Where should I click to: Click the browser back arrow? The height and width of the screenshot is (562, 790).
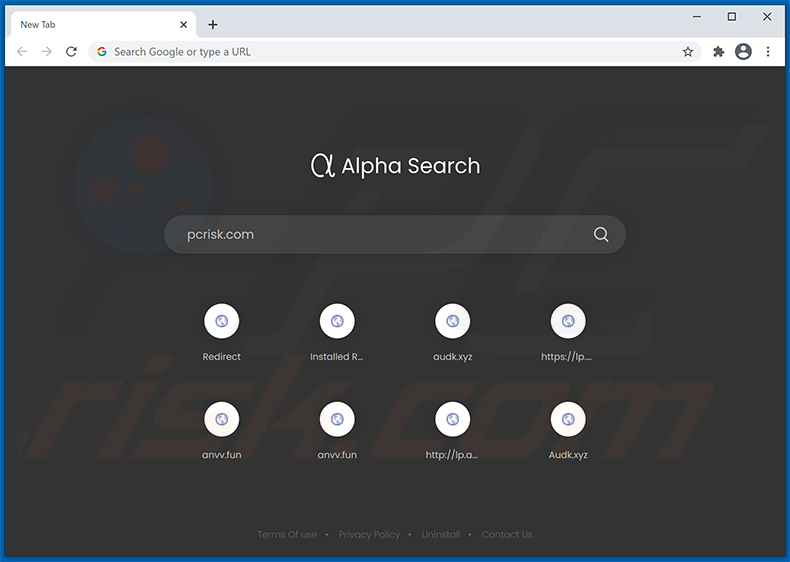[22, 51]
